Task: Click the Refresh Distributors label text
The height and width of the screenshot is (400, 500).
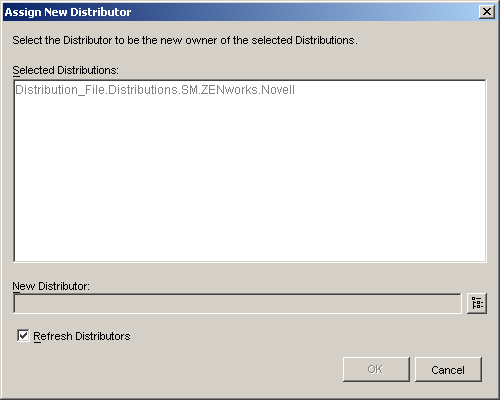Action: tap(82, 336)
